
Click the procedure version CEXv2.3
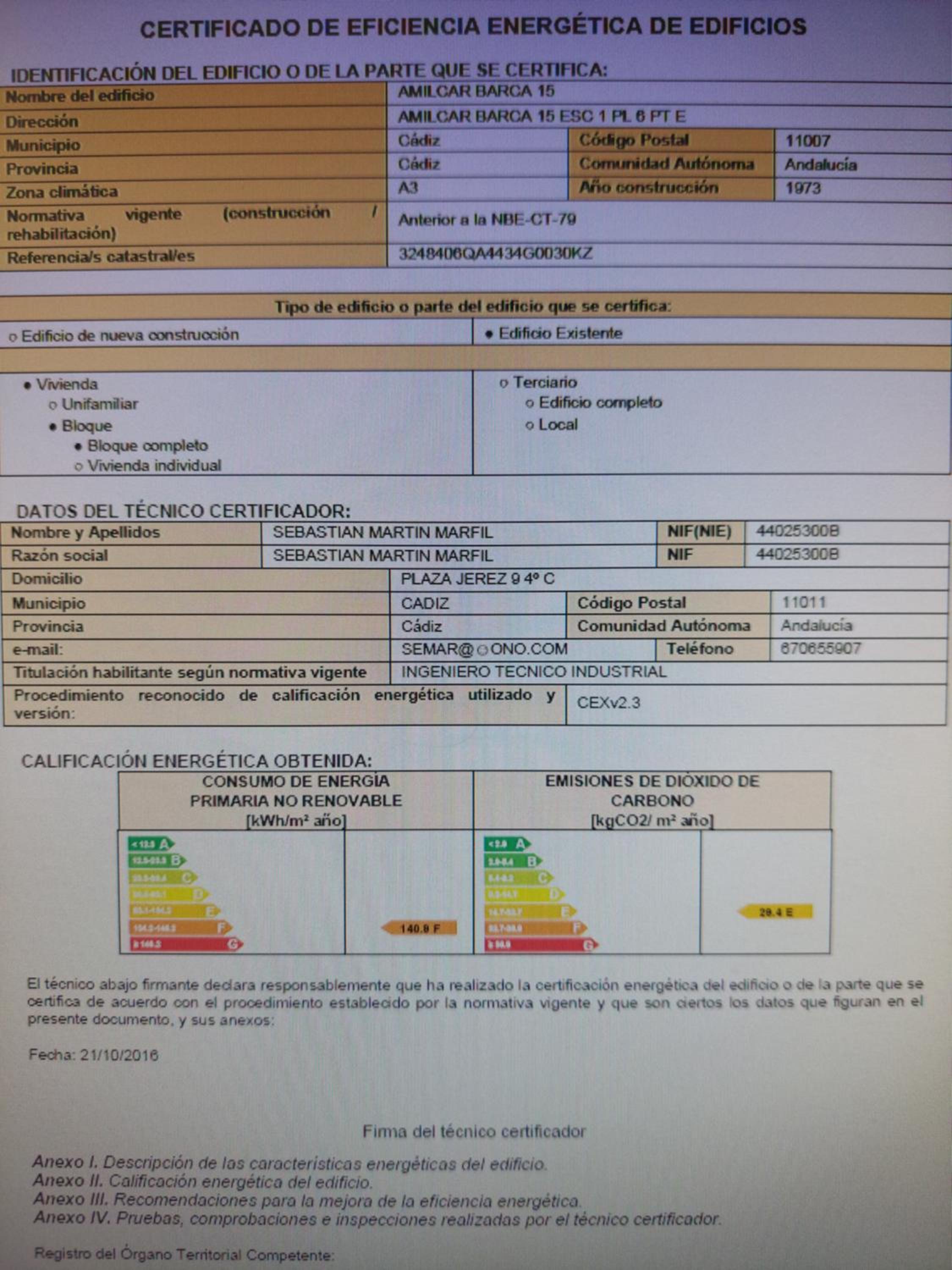608,703
